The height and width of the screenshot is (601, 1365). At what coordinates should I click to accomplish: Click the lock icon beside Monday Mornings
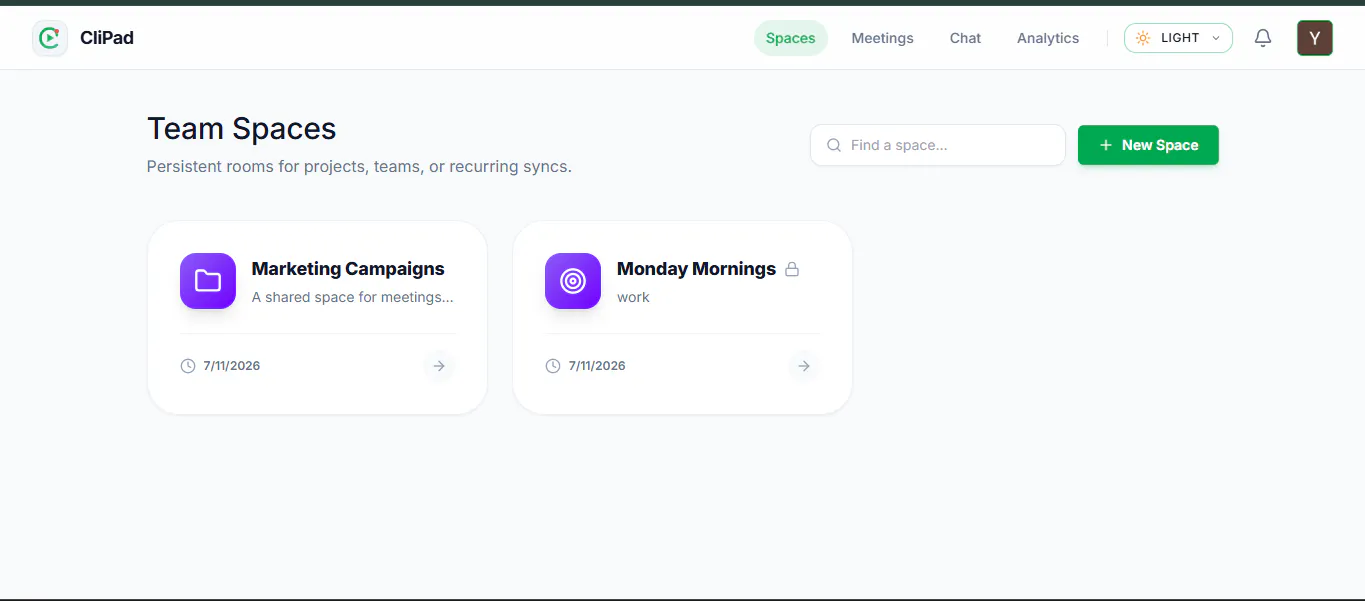point(792,269)
